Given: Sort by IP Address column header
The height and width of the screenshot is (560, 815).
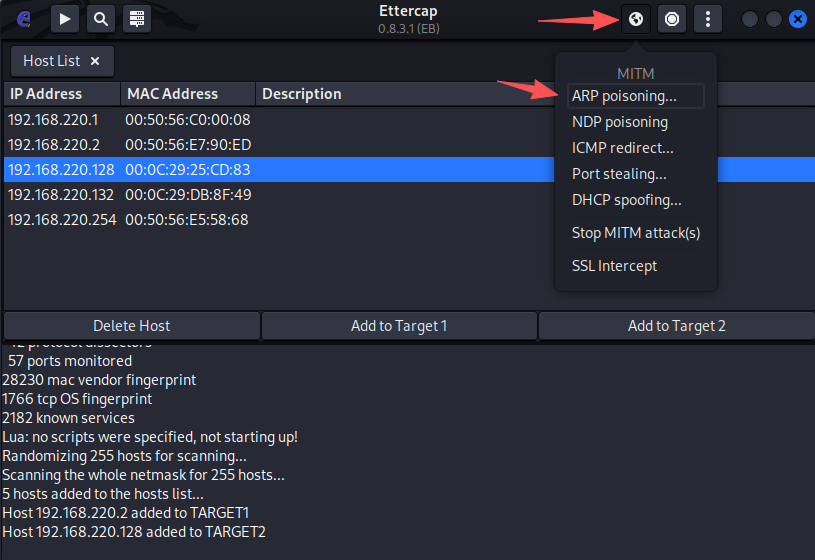Looking at the screenshot, I should pos(62,94).
